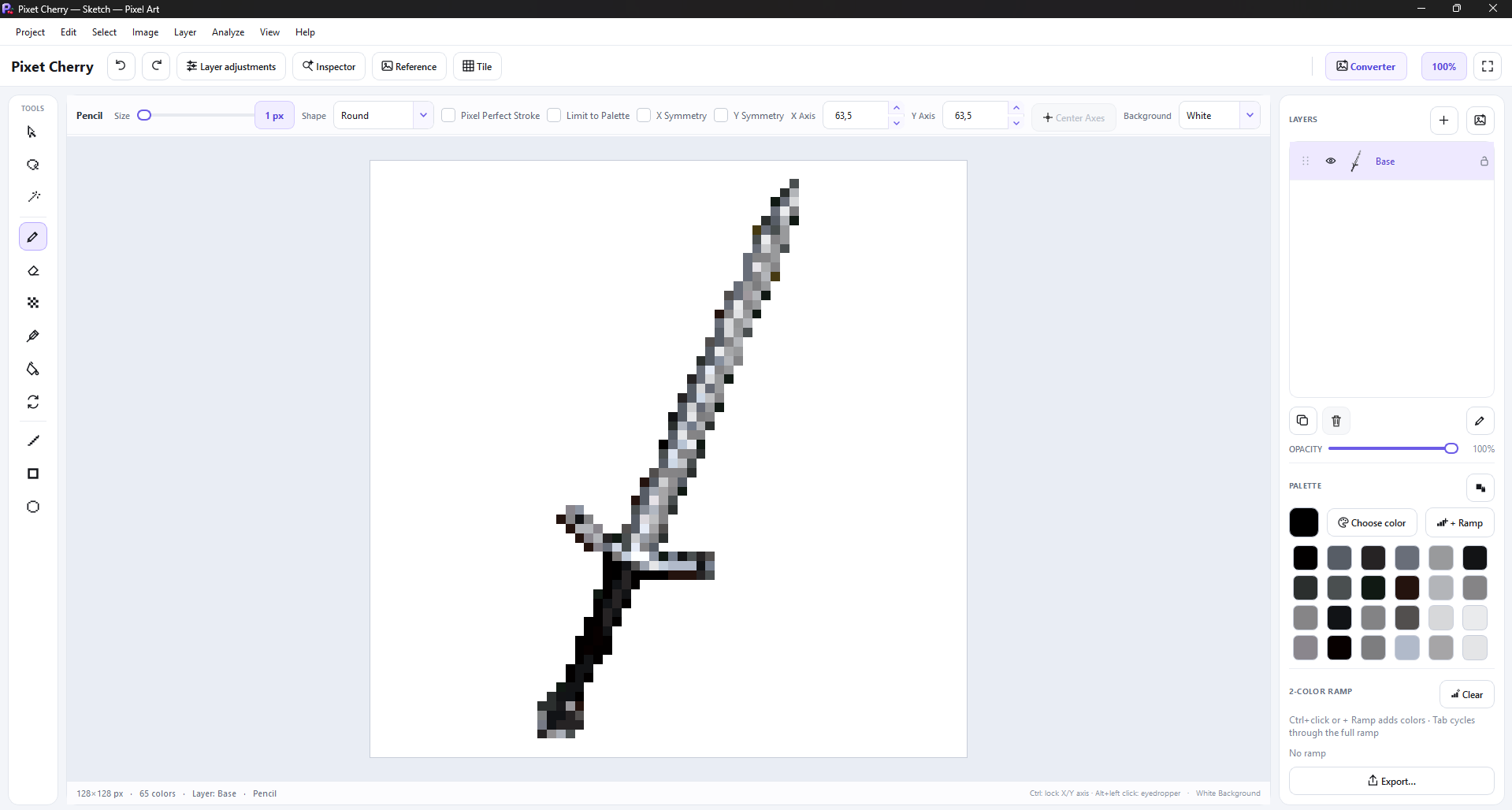This screenshot has height=810, width=1512.
Task: Open the Analyze menu
Action: coord(228,32)
